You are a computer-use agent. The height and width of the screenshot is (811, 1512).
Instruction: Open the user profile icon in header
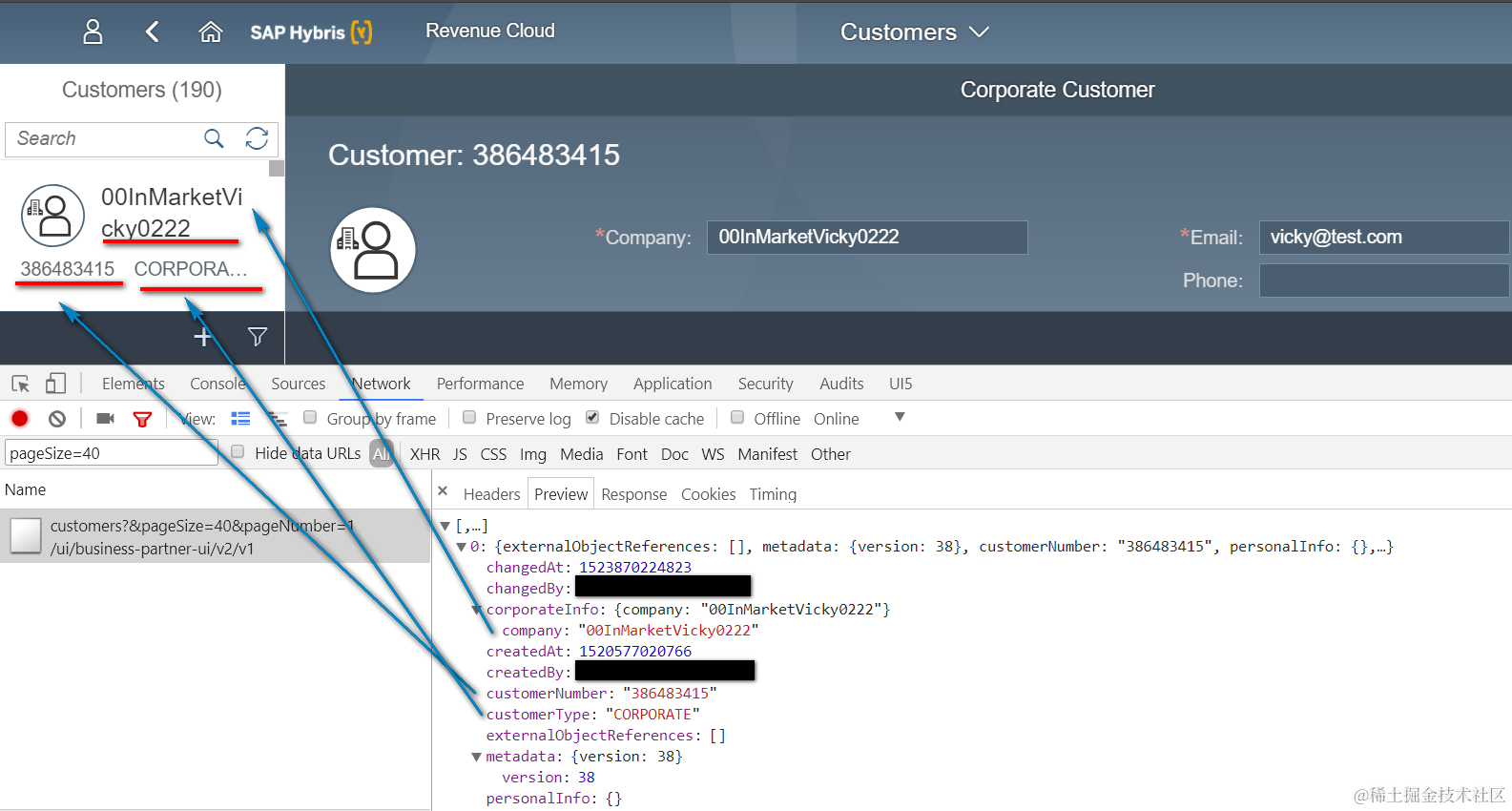[x=93, y=32]
